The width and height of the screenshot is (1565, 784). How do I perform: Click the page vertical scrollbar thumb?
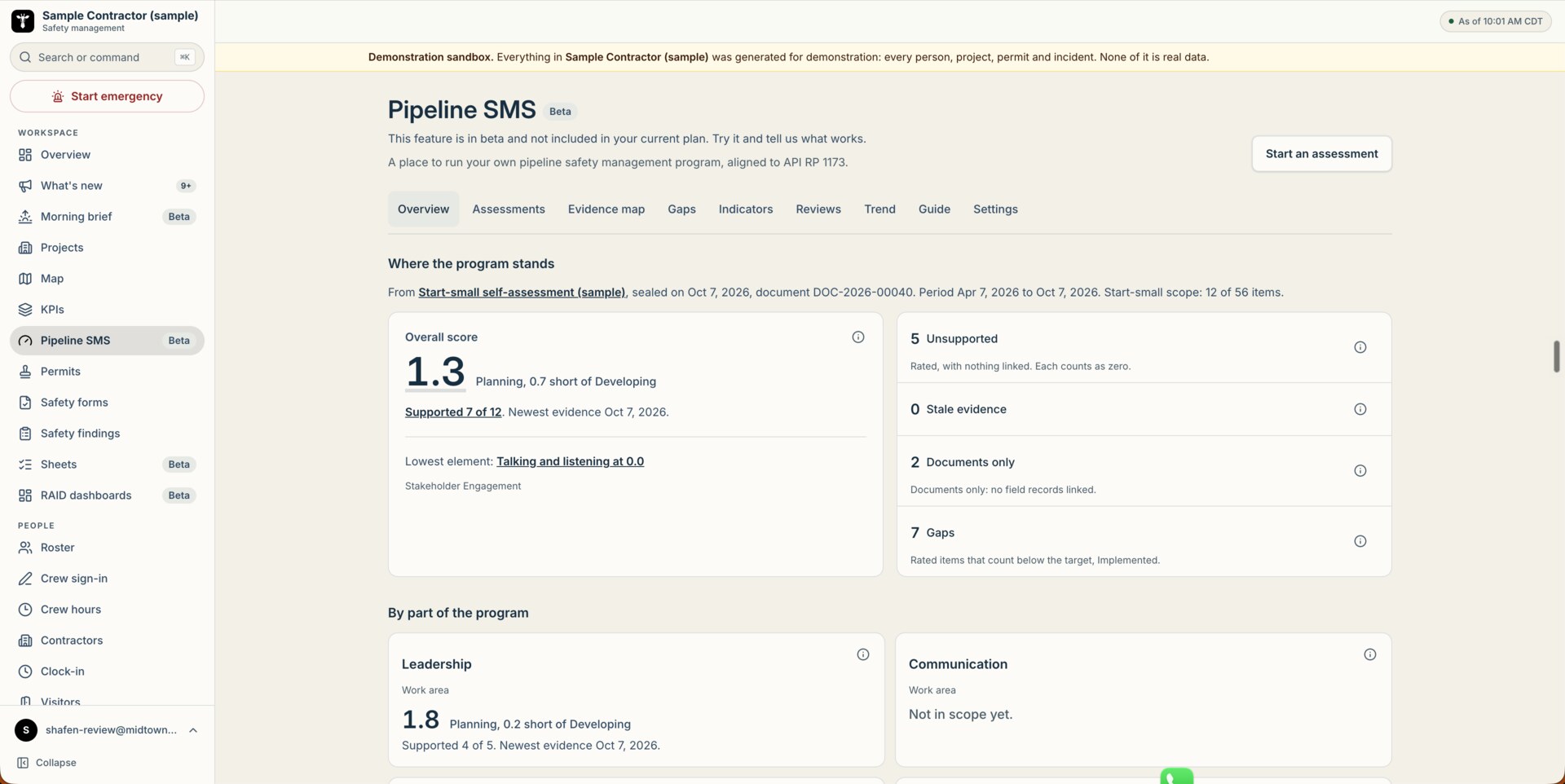coord(1556,356)
